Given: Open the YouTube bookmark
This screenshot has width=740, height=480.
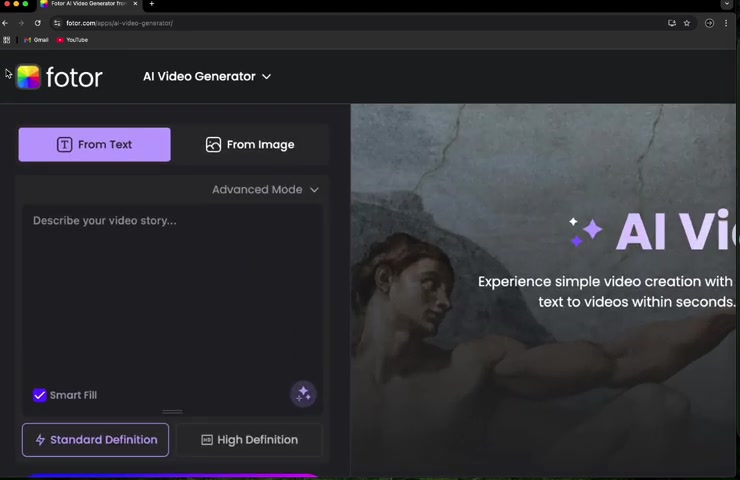Looking at the screenshot, I should coord(72,40).
